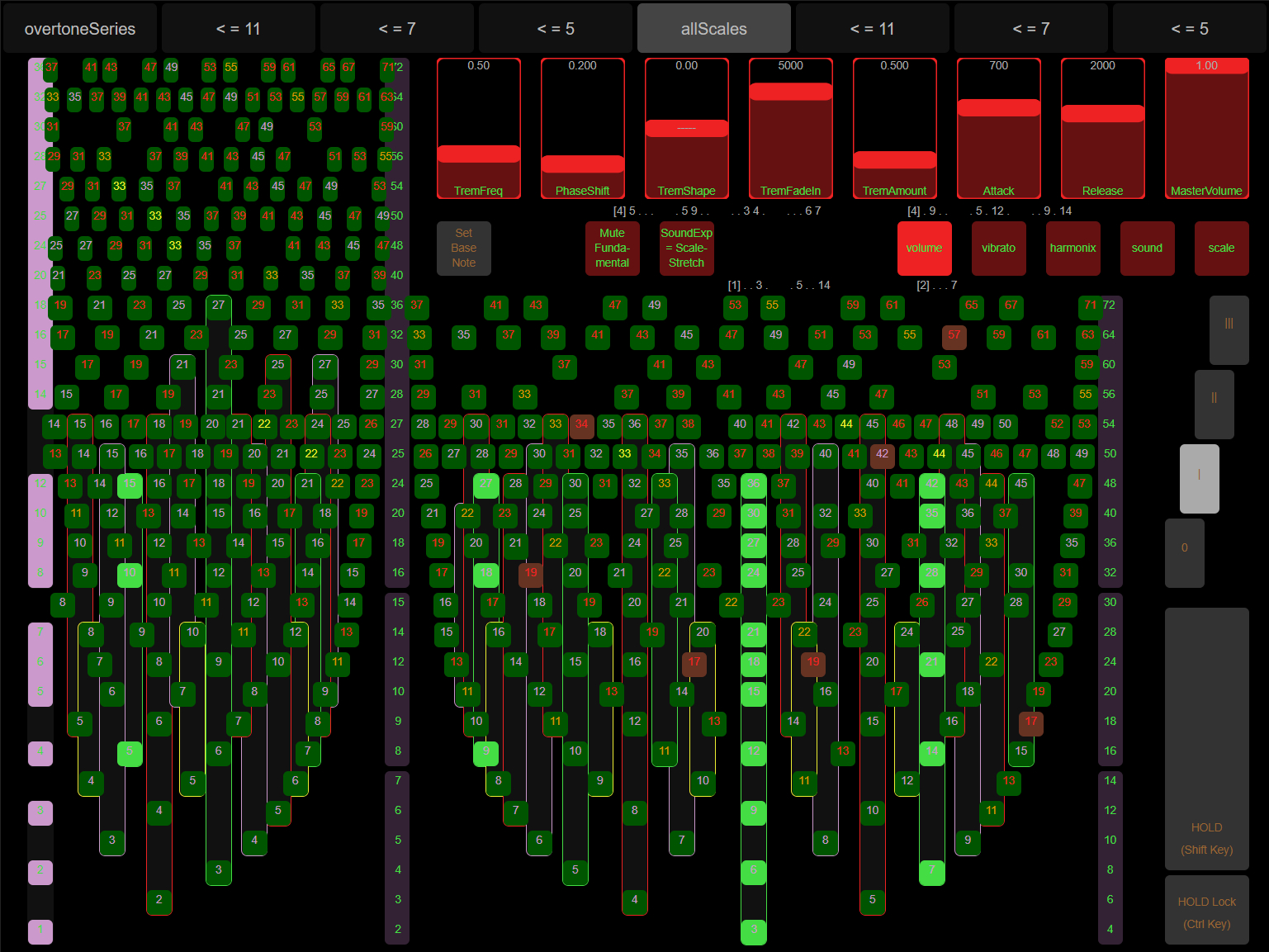Select the last <= 5 tab in top bar

[1190, 29]
